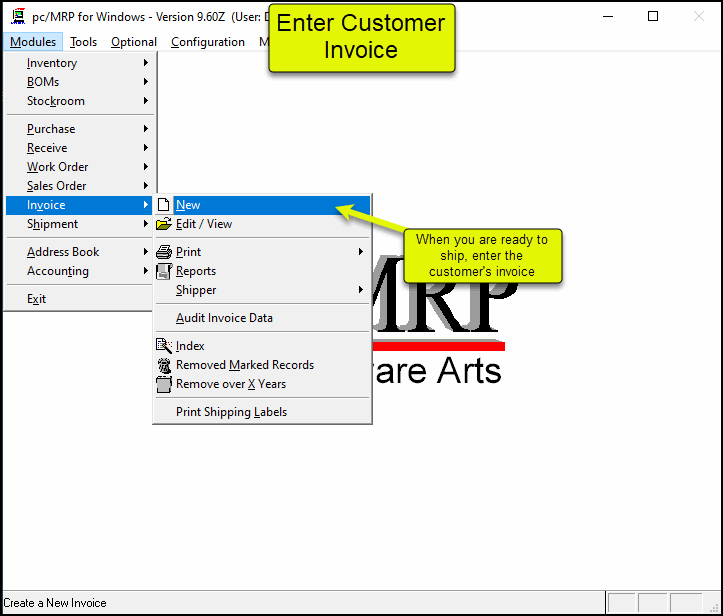Choose Exit from Modules menu

click(79, 299)
